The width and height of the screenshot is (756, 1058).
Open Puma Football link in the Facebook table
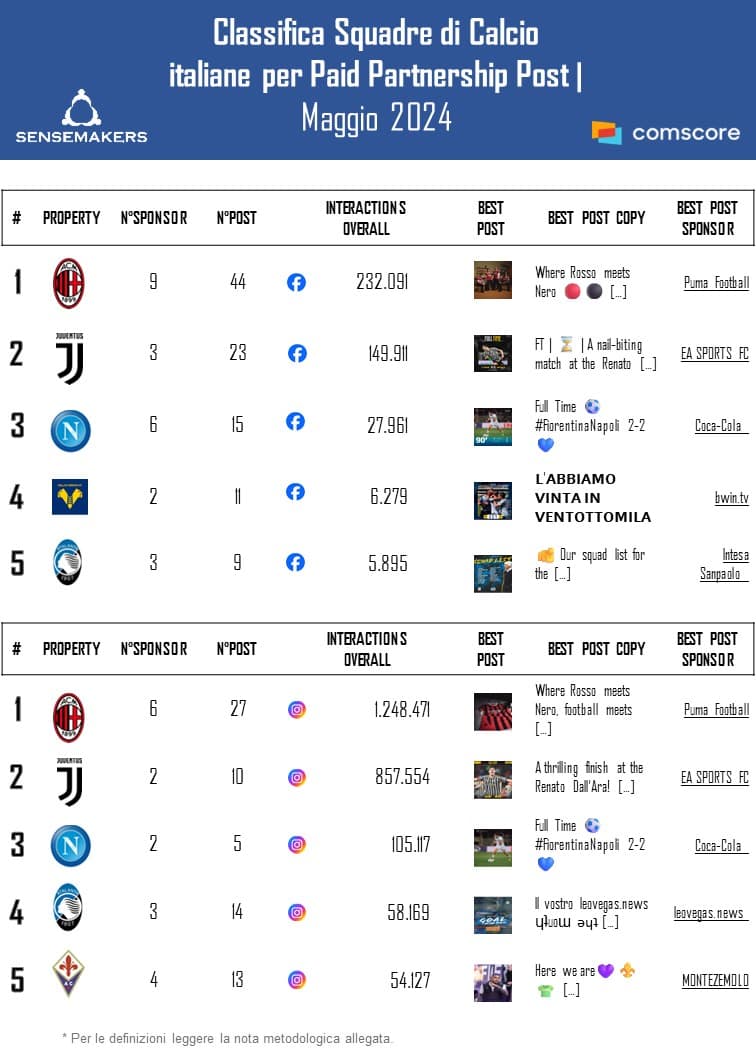[715, 283]
